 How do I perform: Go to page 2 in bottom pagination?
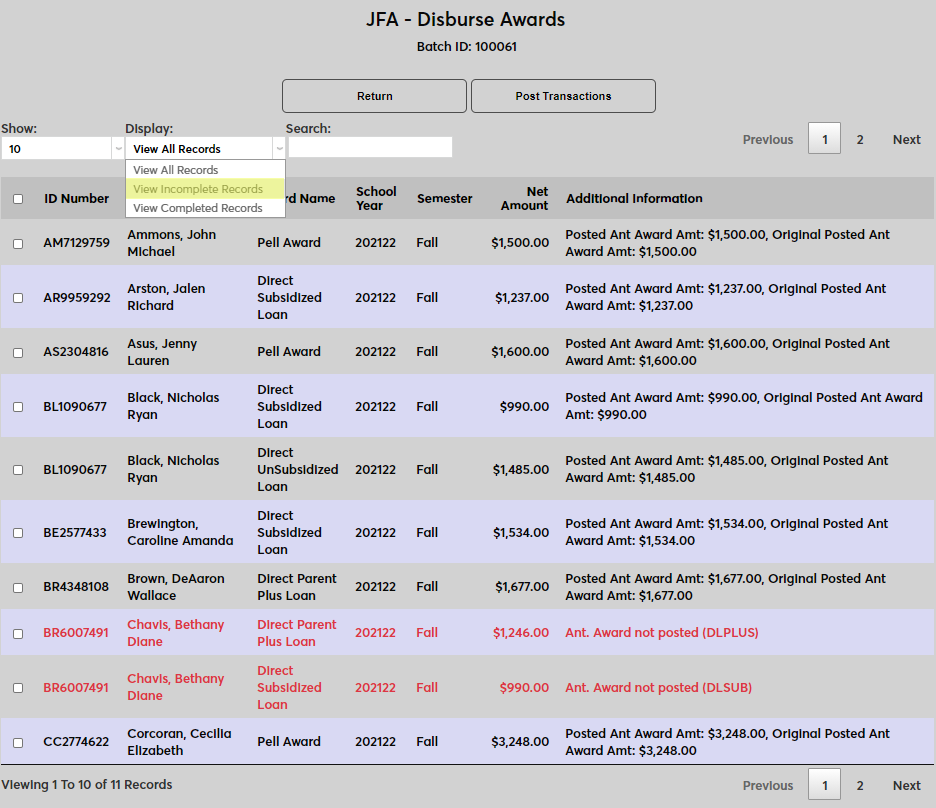click(x=860, y=786)
